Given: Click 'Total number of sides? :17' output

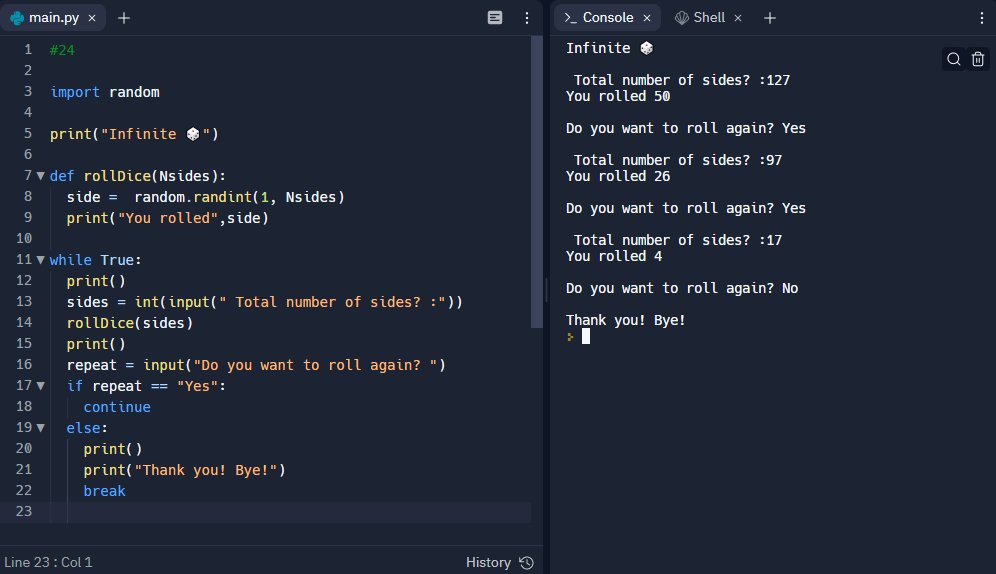Looking at the screenshot, I should coord(678,240).
